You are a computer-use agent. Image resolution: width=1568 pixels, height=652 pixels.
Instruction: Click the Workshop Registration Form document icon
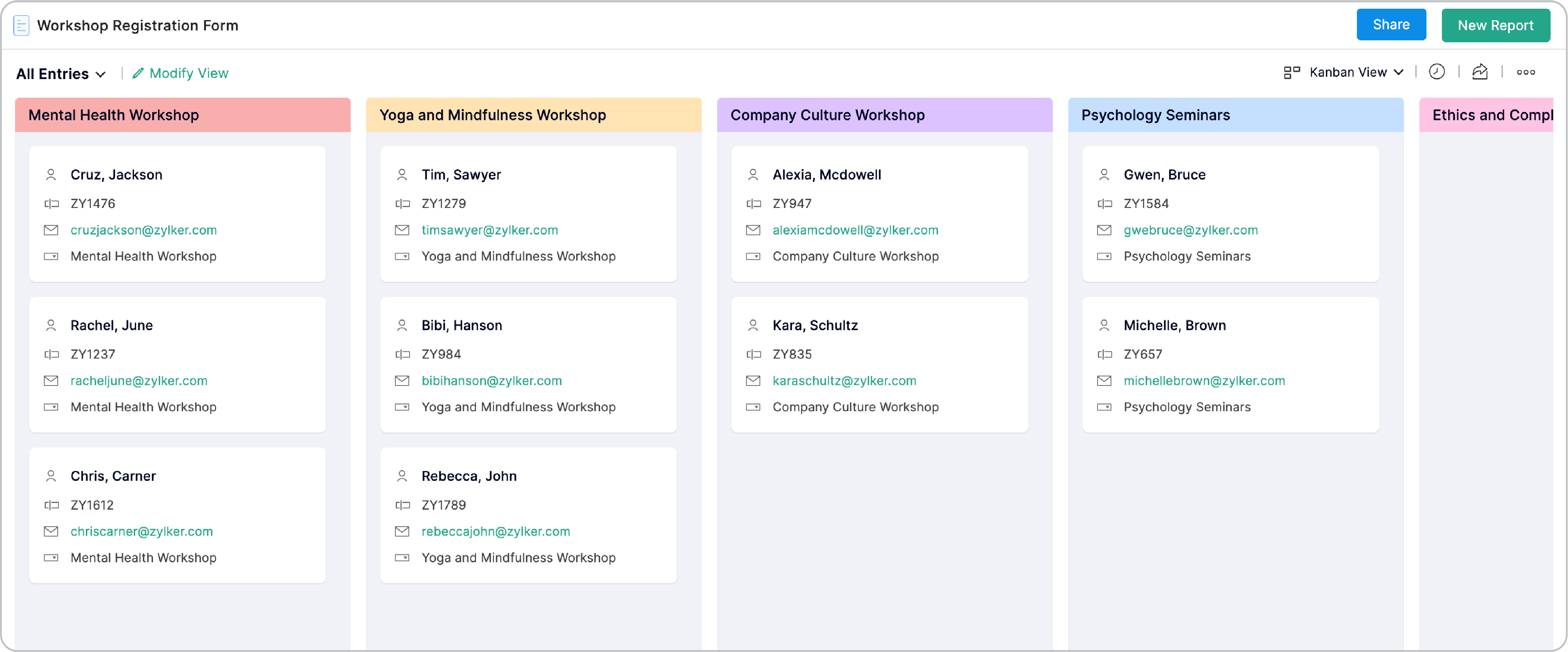coord(21,26)
